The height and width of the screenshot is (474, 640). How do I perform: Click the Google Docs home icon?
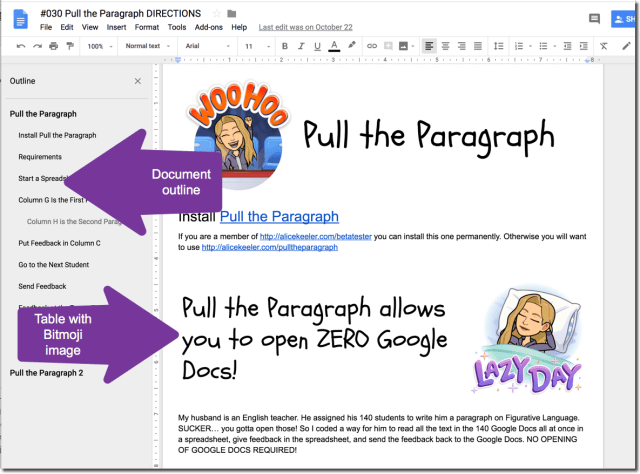coord(20,20)
